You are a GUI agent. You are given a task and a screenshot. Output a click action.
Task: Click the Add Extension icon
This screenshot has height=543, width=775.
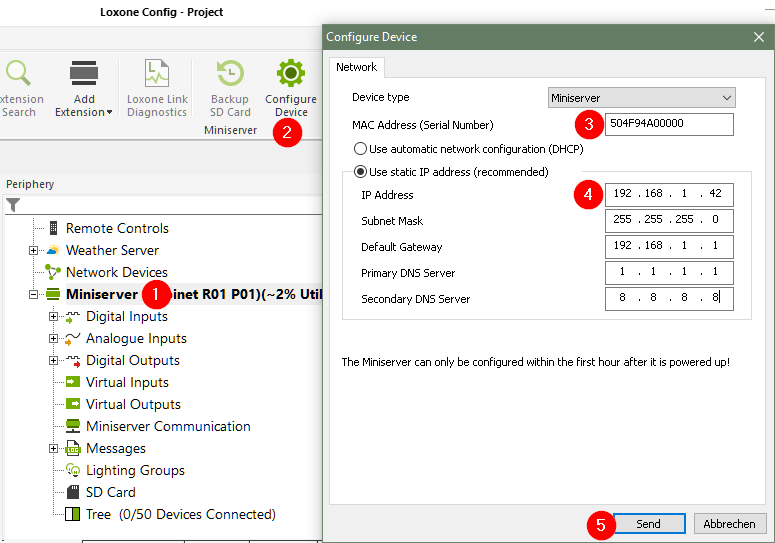click(84, 74)
